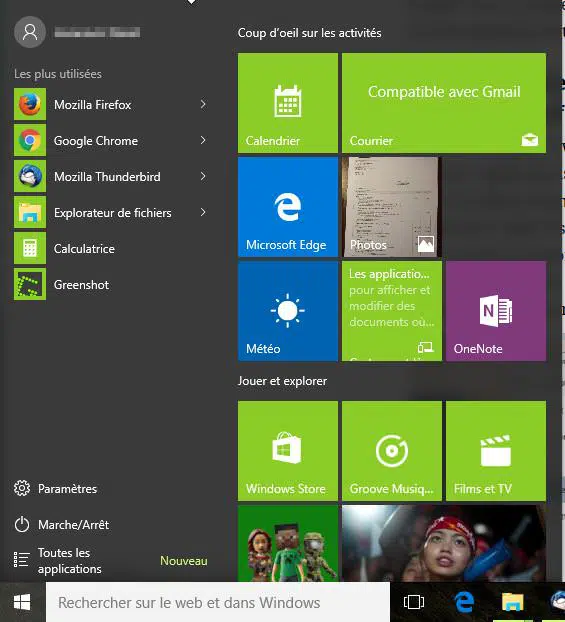Select the Greenshot text label
Image resolution: width=565 pixels, height=622 pixels.
tap(81, 285)
